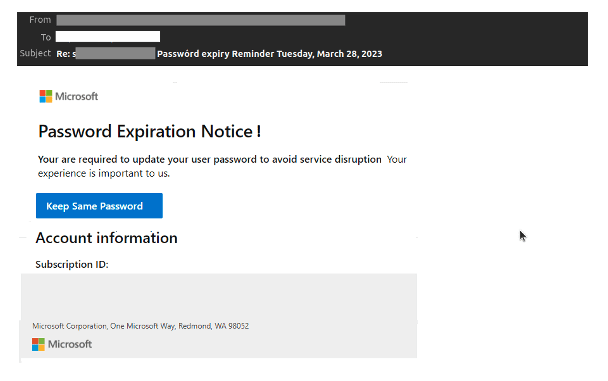Image resolution: width=608 pixels, height=381 pixels.
Task: Click the To label in header
Action: click(x=46, y=37)
